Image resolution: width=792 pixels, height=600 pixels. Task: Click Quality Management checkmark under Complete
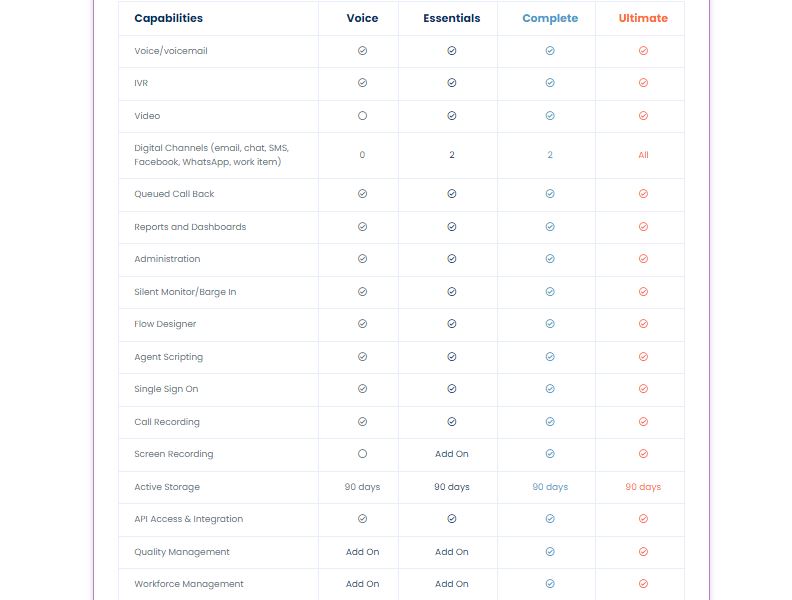[x=550, y=552]
